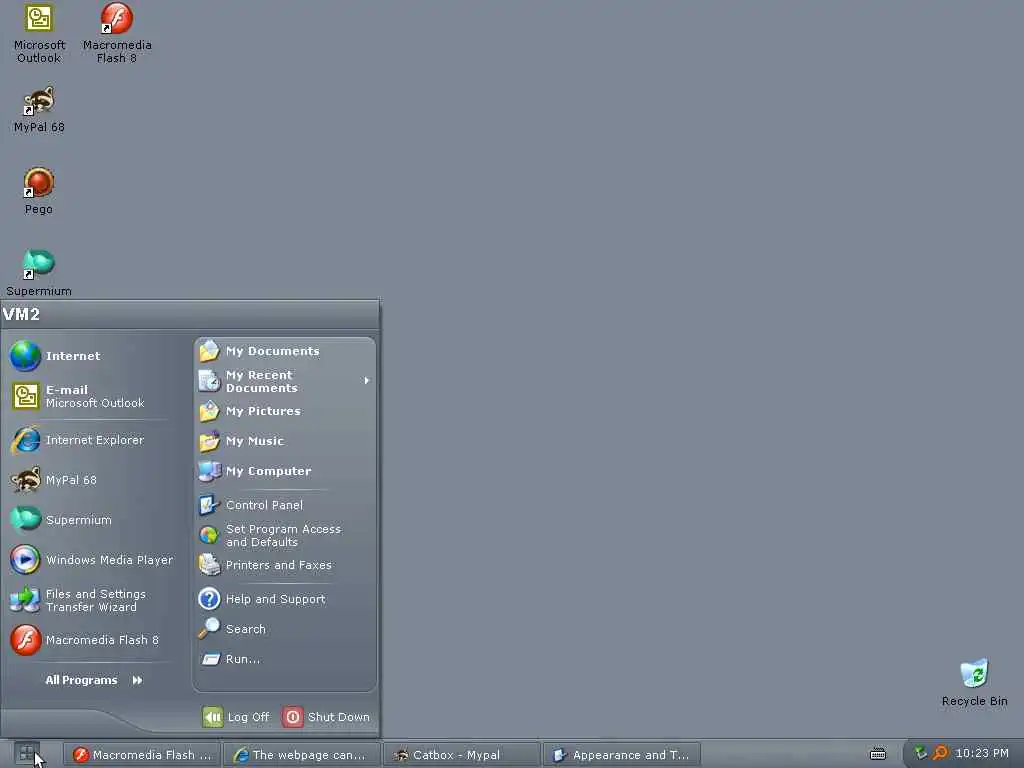This screenshot has height=768, width=1024.
Task: Click the VM2 user name header
Action: (x=22, y=315)
